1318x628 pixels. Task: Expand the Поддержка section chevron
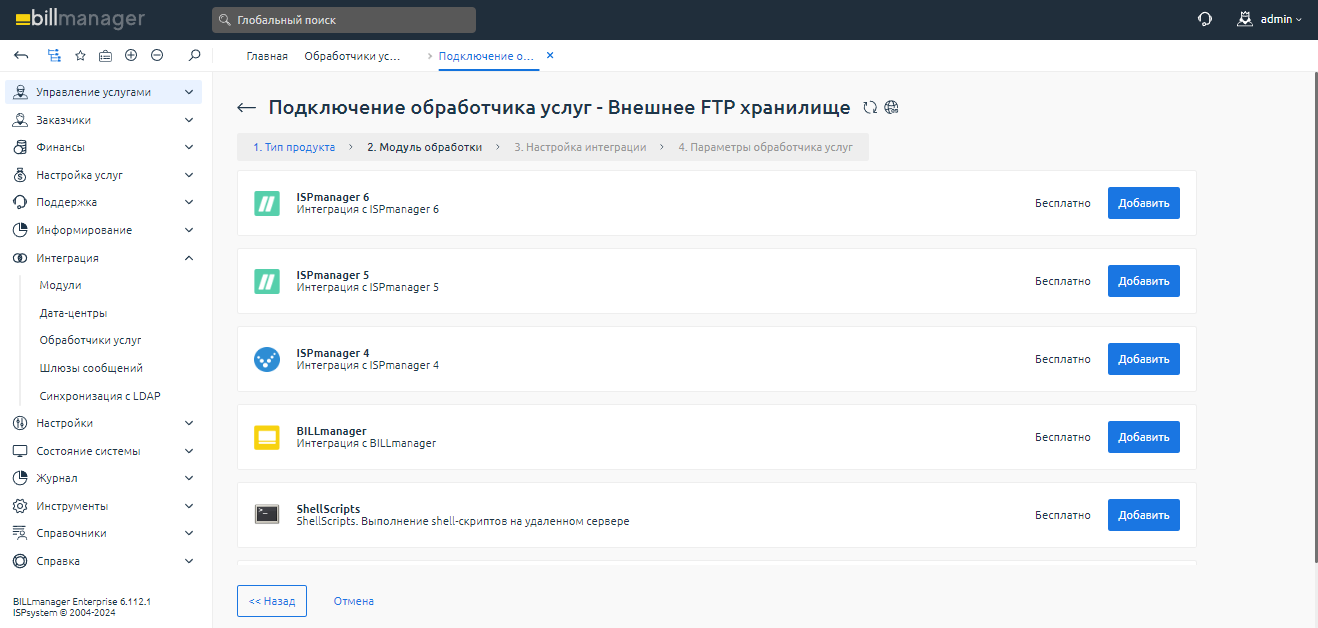pyautogui.click(x=189, y=202)
